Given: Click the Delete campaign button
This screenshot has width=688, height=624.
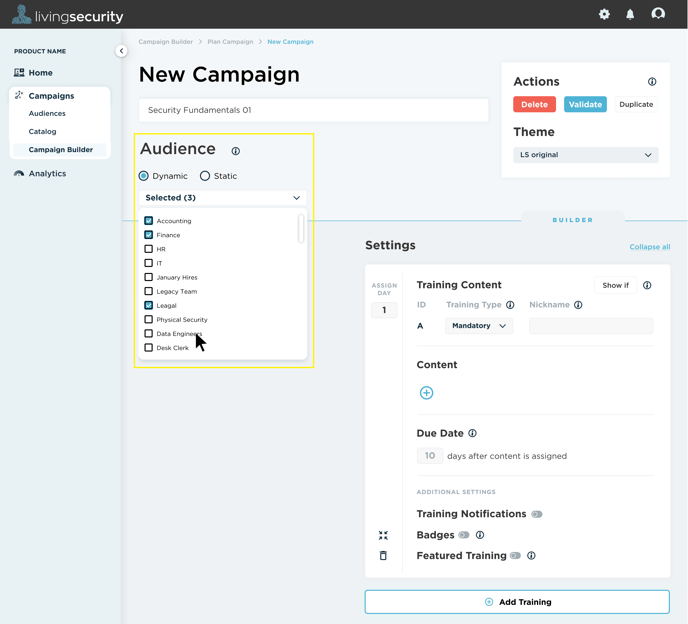Looking at the screenshot, I should pos(534,104).
